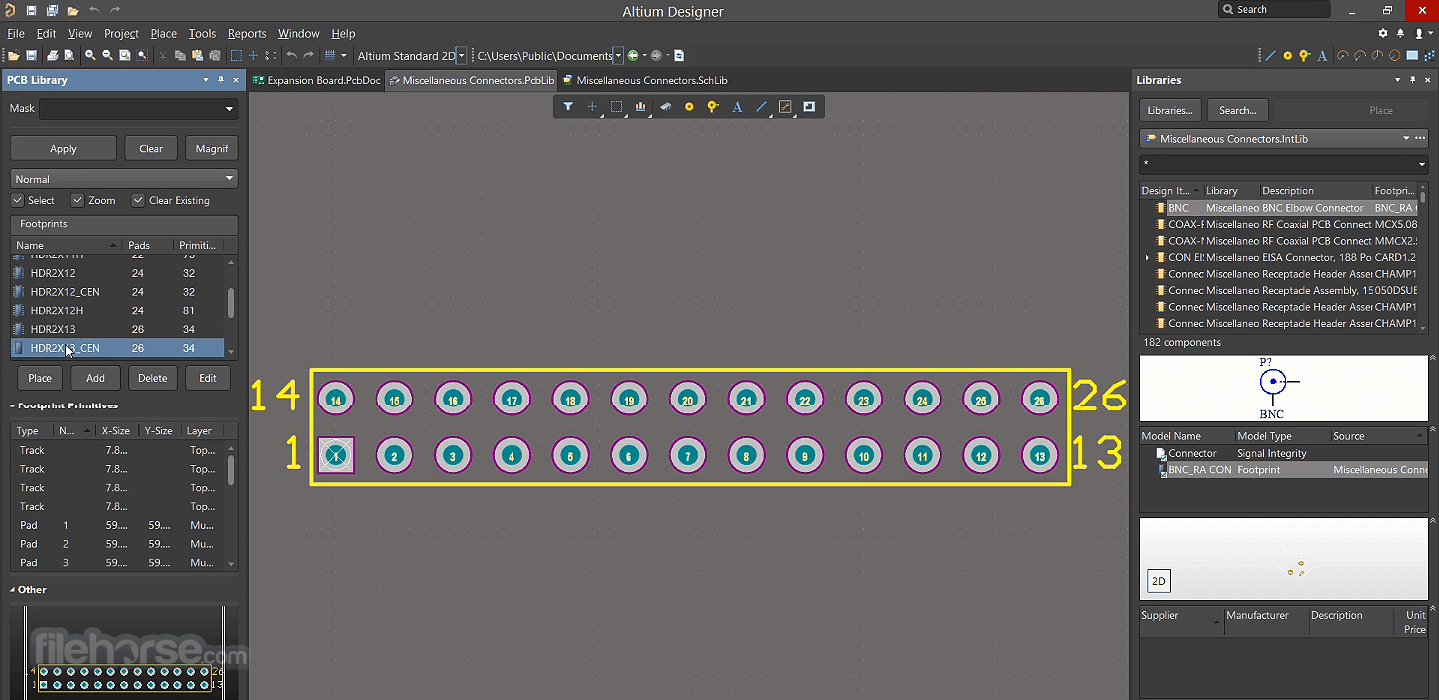Click Place Full Circle arc tool
The height and width of the screenshot is (700, 1439).
(1394, 56)
